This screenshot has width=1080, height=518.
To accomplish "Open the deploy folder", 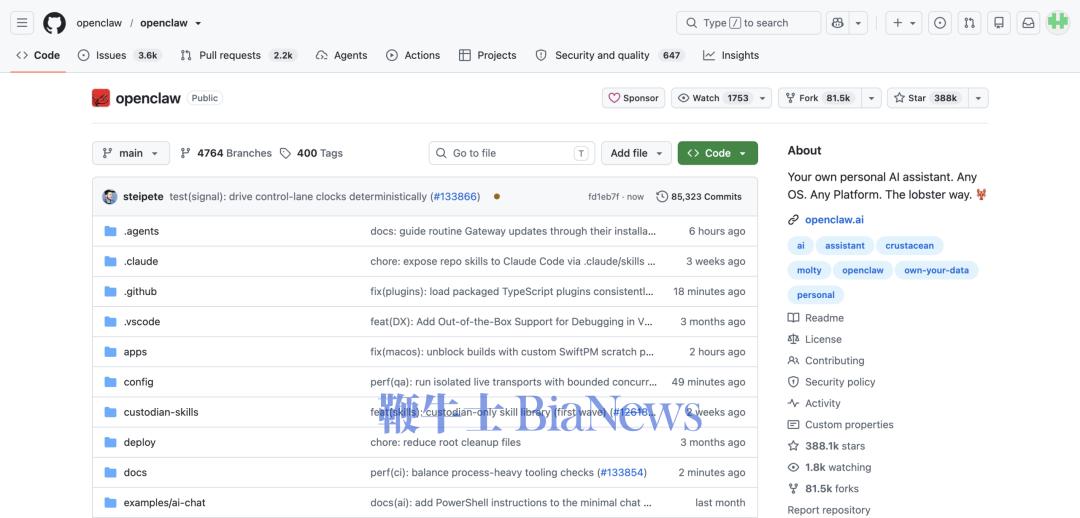I will [140, 443].
